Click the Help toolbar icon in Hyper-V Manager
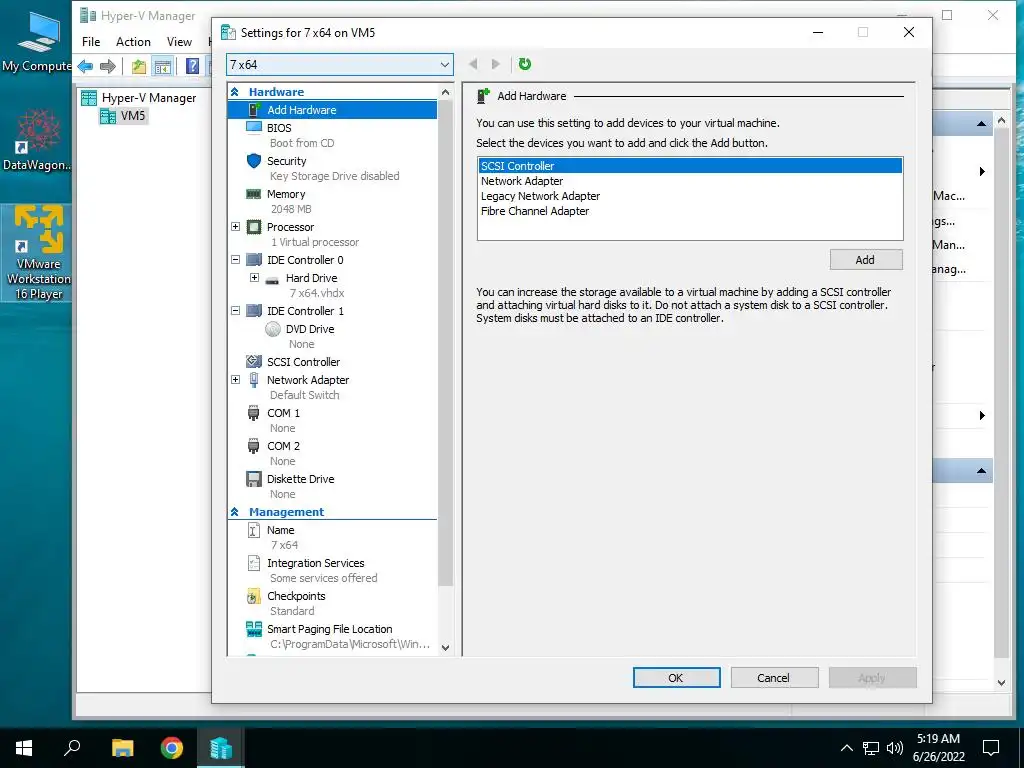 coord(193,66)
